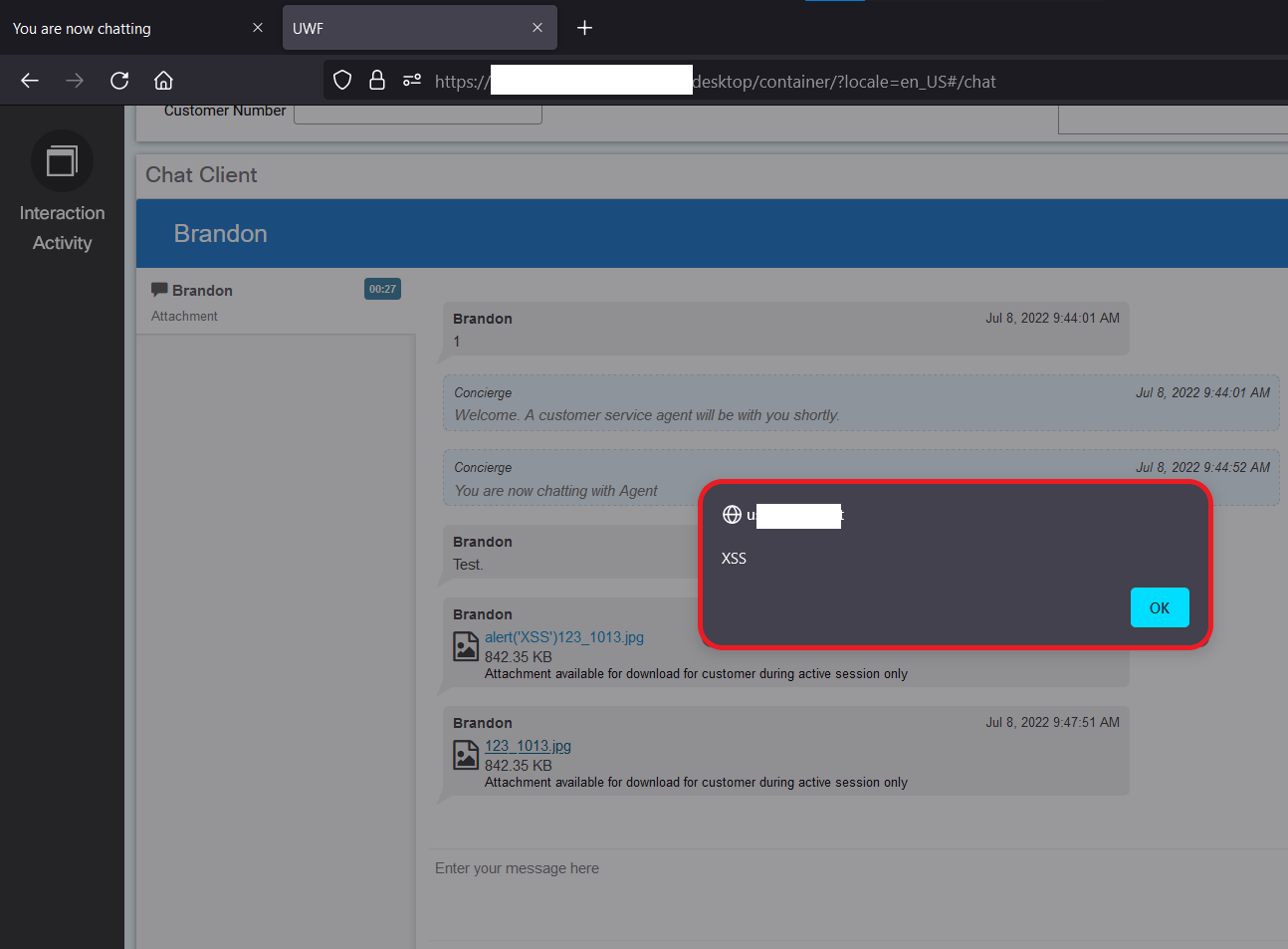
Task: Download the 123_1013.jpg attachment link
Action: click(528, 746)
